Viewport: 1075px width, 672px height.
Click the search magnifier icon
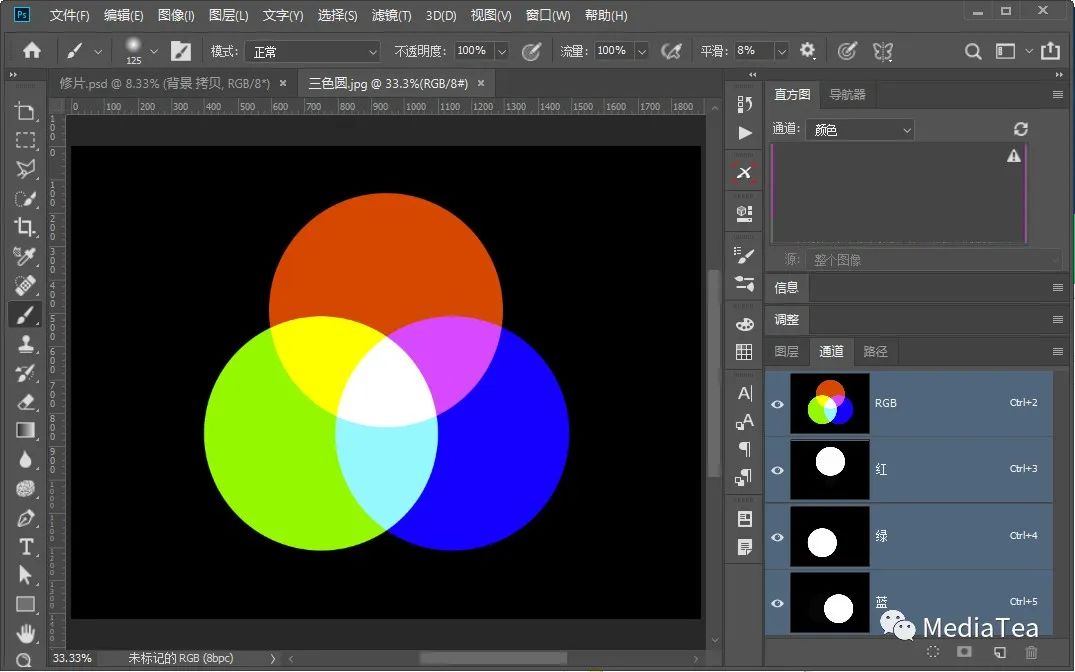(972, 51)
